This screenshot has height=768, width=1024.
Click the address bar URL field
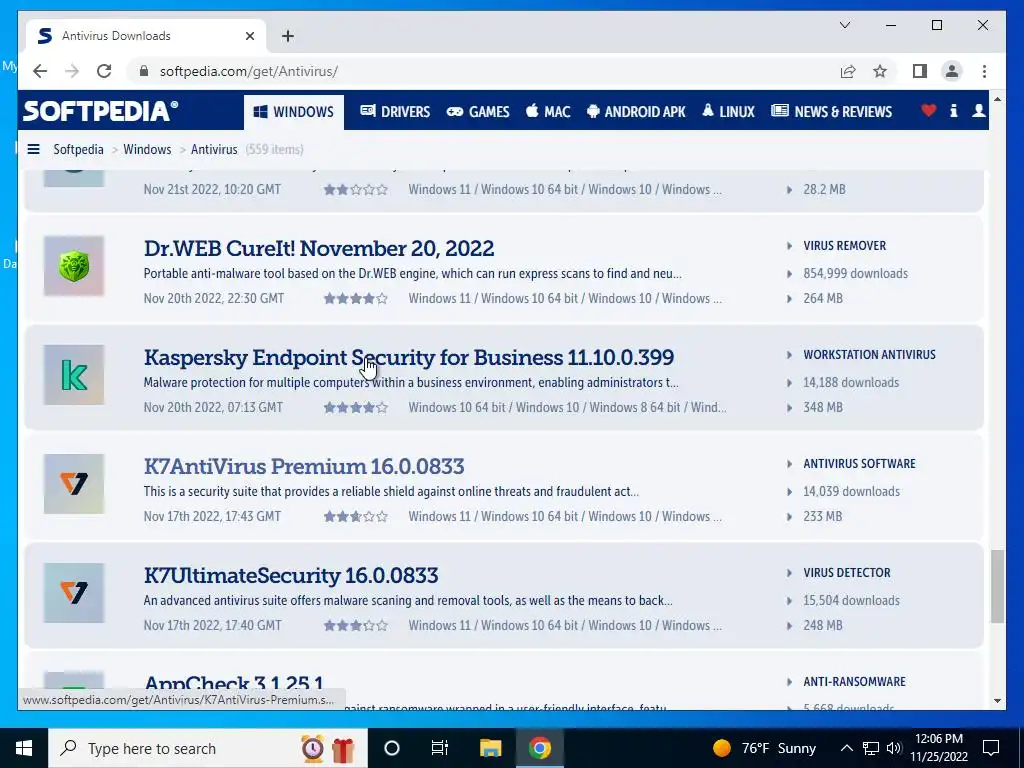483,71
